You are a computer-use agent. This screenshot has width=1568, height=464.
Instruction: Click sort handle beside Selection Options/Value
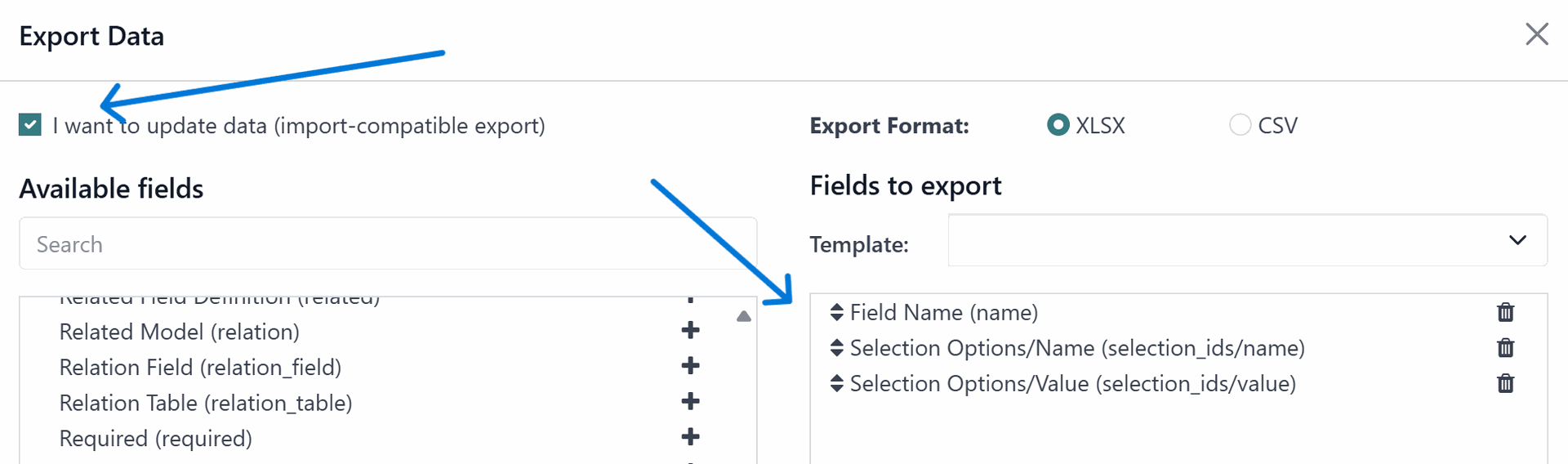(836, 383)
